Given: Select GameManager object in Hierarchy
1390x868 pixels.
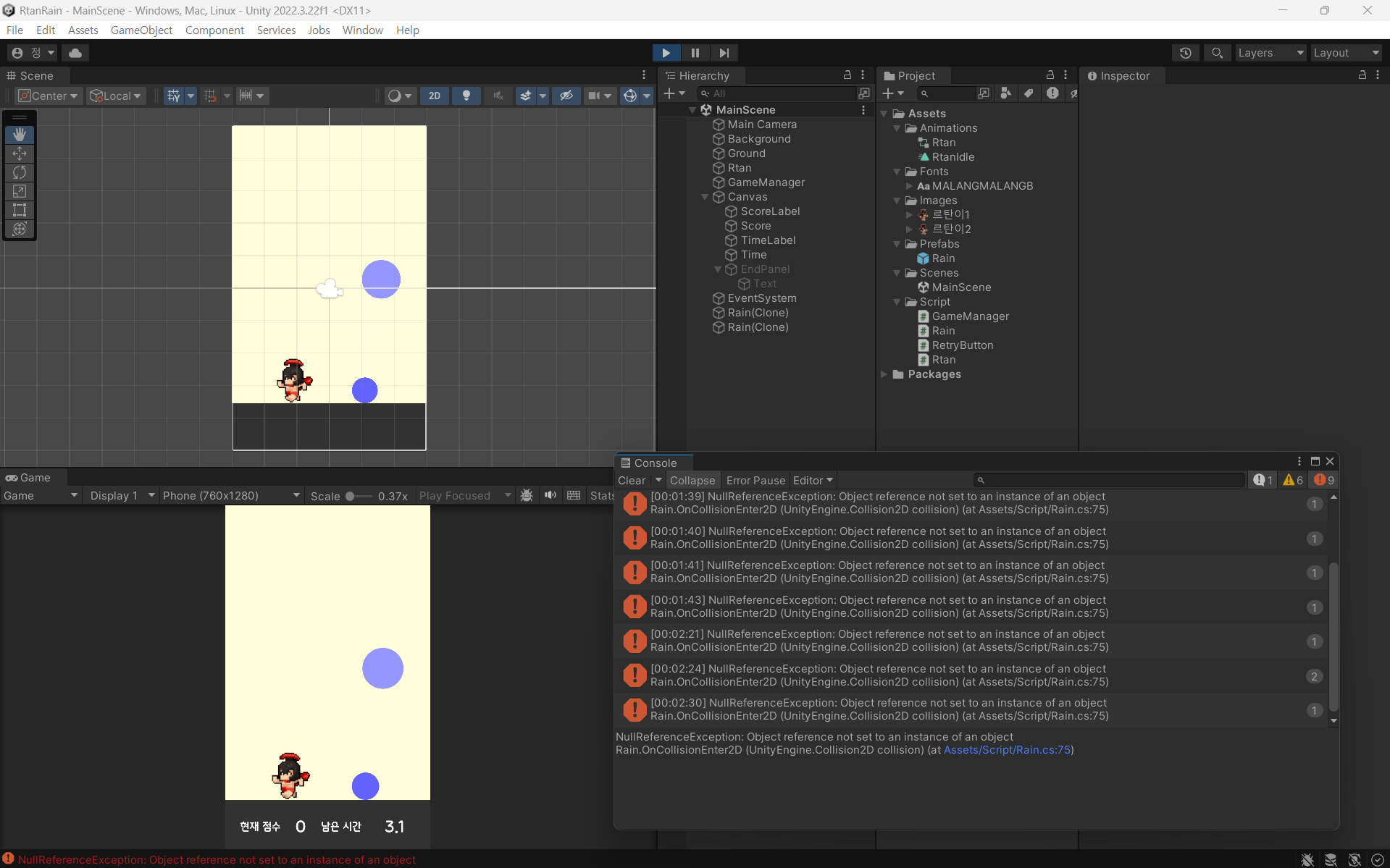Looking at the screenshot, I should point(766,182).
